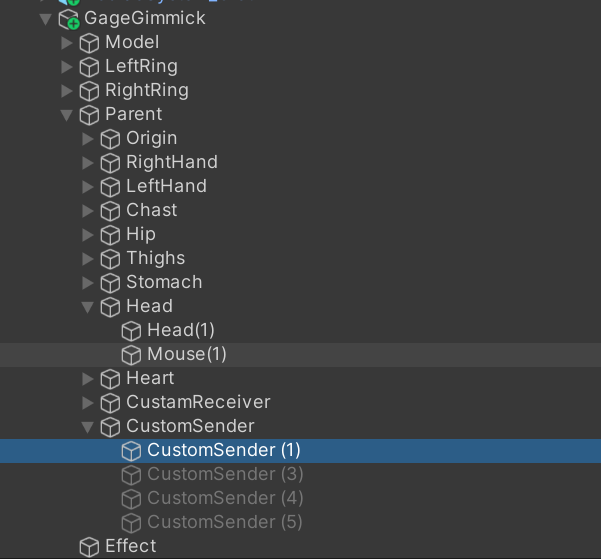Expand the LeftRing object
This screenshot has width=601, height=559.
[67, 67]
